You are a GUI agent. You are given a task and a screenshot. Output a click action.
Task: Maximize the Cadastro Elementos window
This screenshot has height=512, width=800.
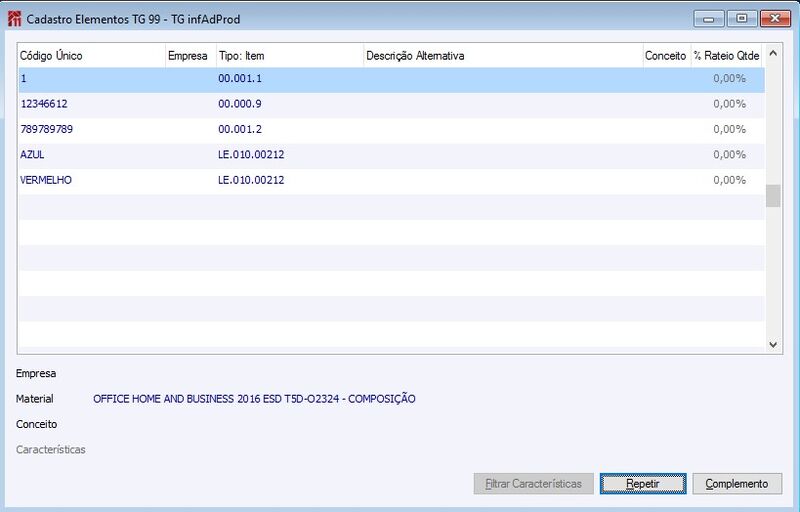point(741,19)
